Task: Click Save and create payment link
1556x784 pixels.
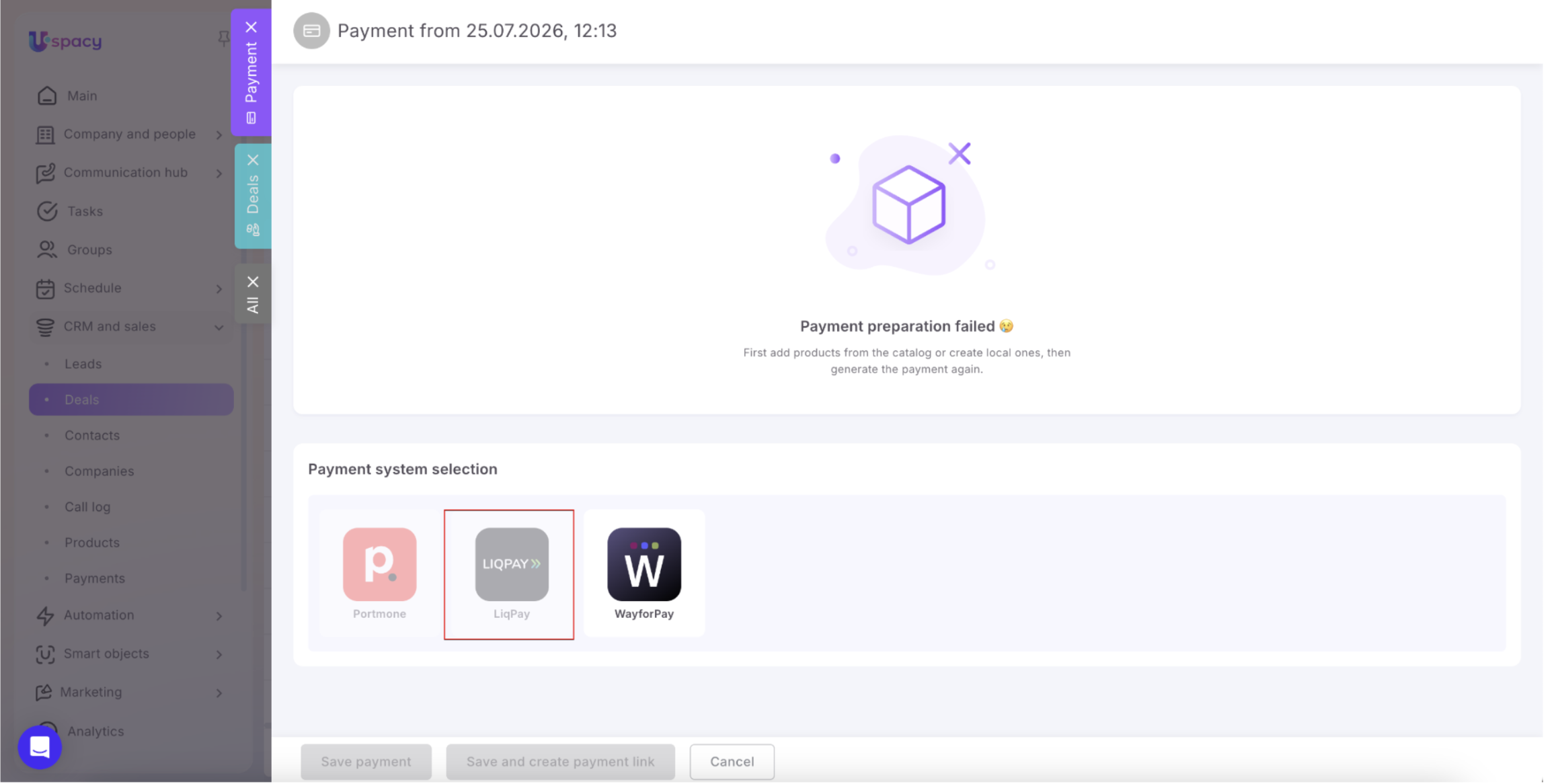Action: tap(560, 761)
